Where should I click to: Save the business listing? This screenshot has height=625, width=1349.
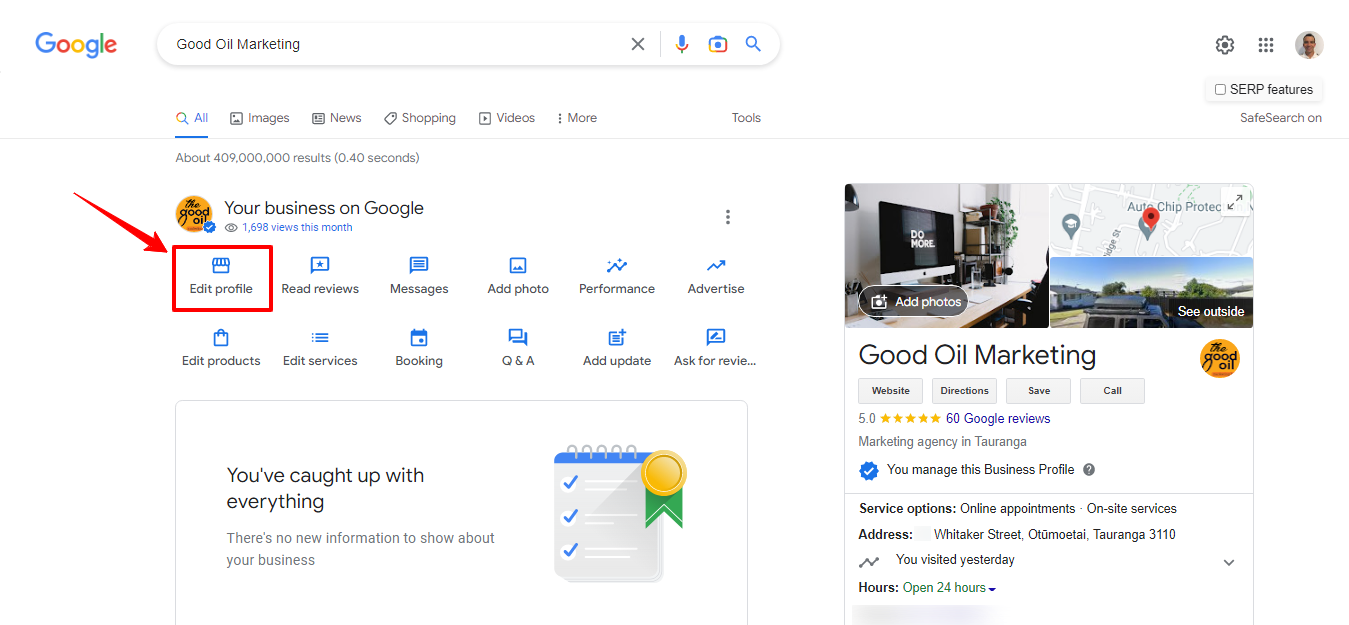coord(1038,391)
